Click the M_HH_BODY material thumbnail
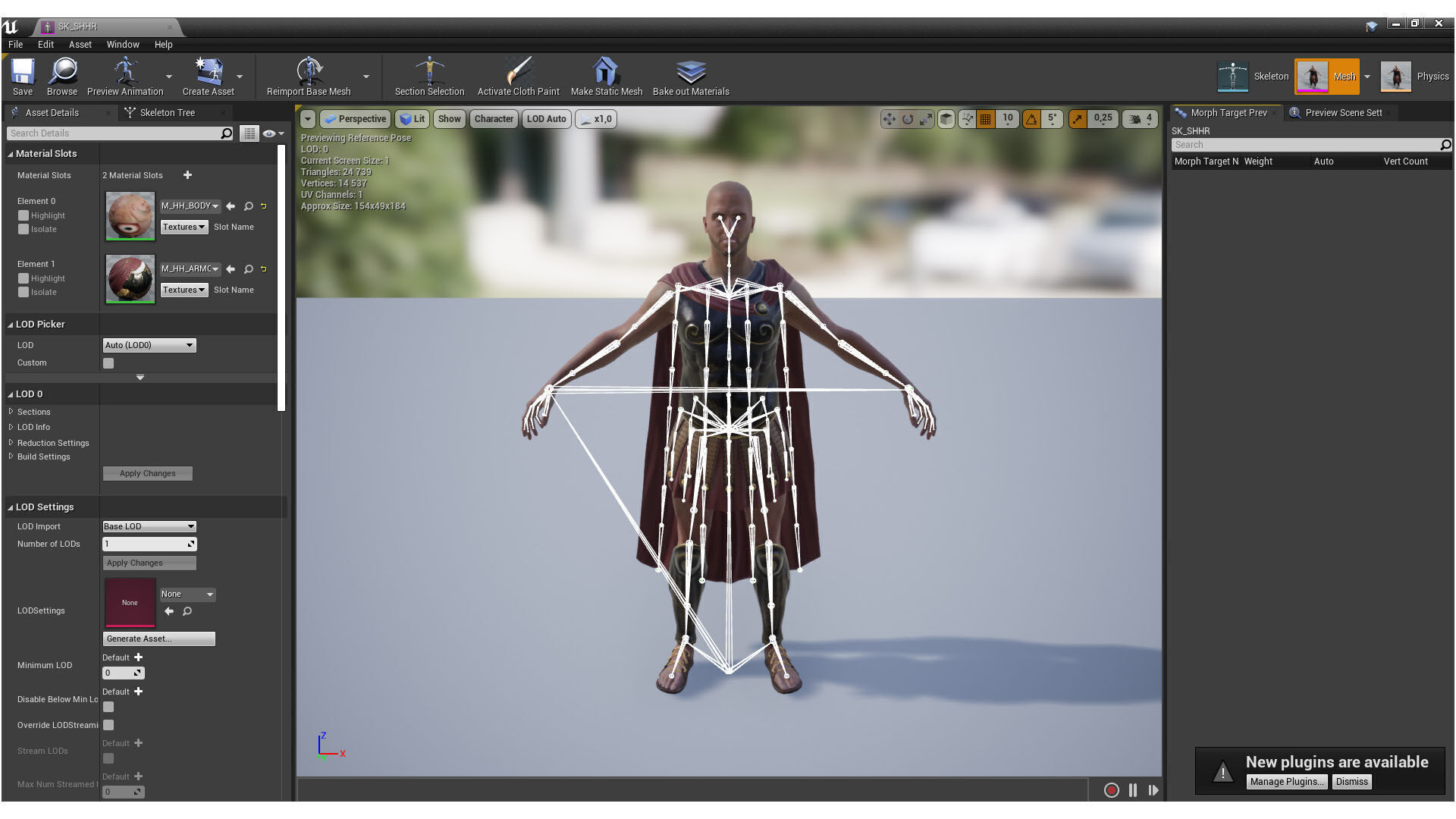Image resolution: width=1456 pixels, height=819 pixels. 130,216
